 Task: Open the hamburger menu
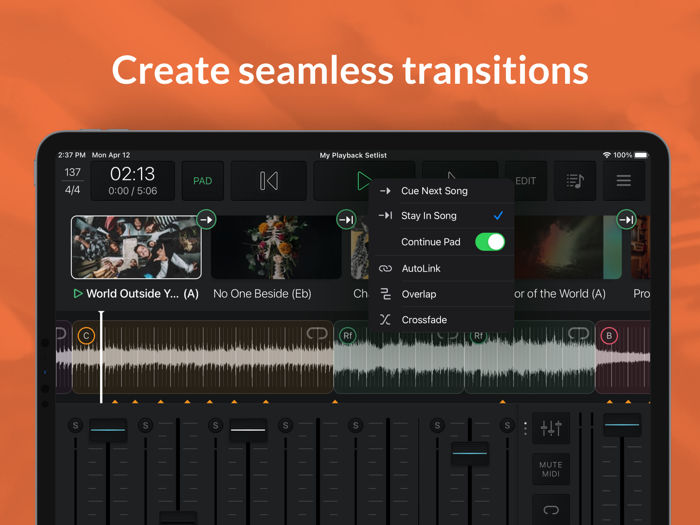(x=624, y=181)
